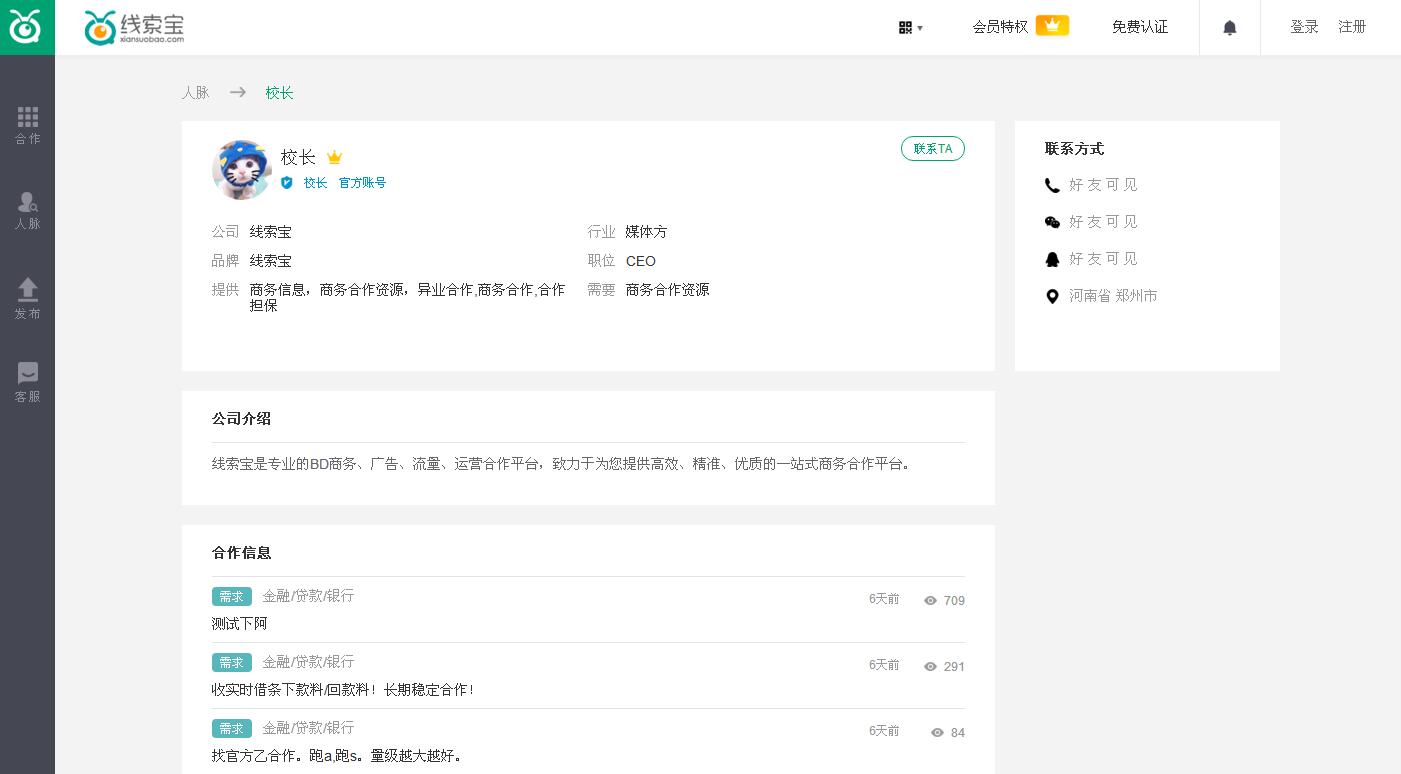This screenshot has width=1401, height=774.
Task: Click the 官方账号 link under the profile name
Action: click(362, 183)
